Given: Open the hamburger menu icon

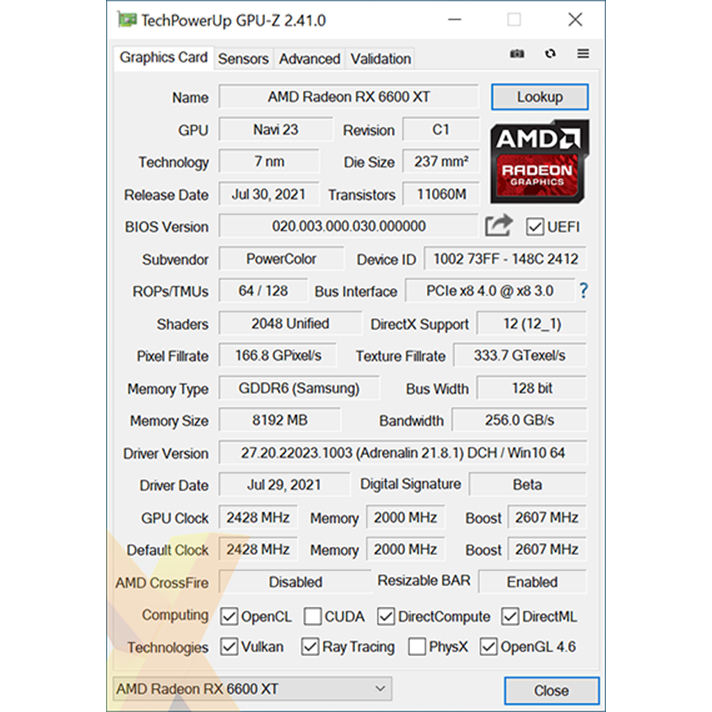Looking at the screenshot, I should [583, 54].
